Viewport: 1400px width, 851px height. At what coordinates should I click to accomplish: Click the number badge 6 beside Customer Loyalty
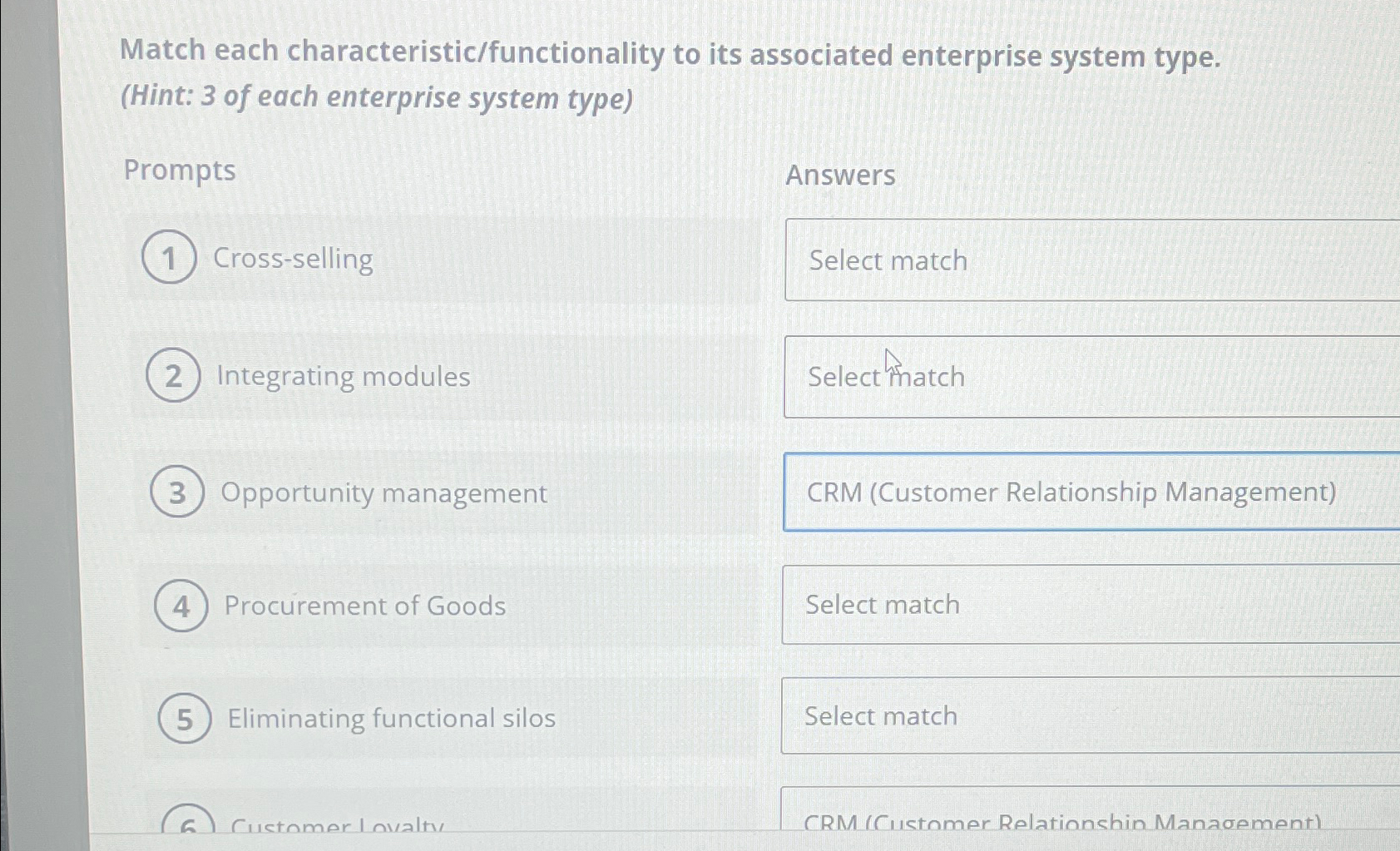coord(189,826)
